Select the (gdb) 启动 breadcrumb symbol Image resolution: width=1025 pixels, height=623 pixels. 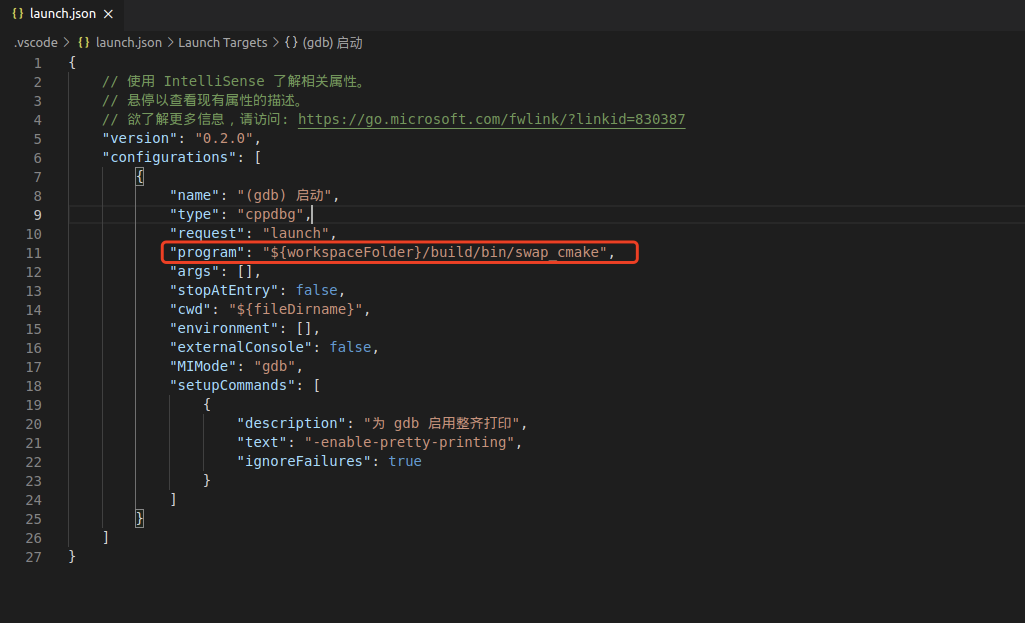(x=334, y=42)
